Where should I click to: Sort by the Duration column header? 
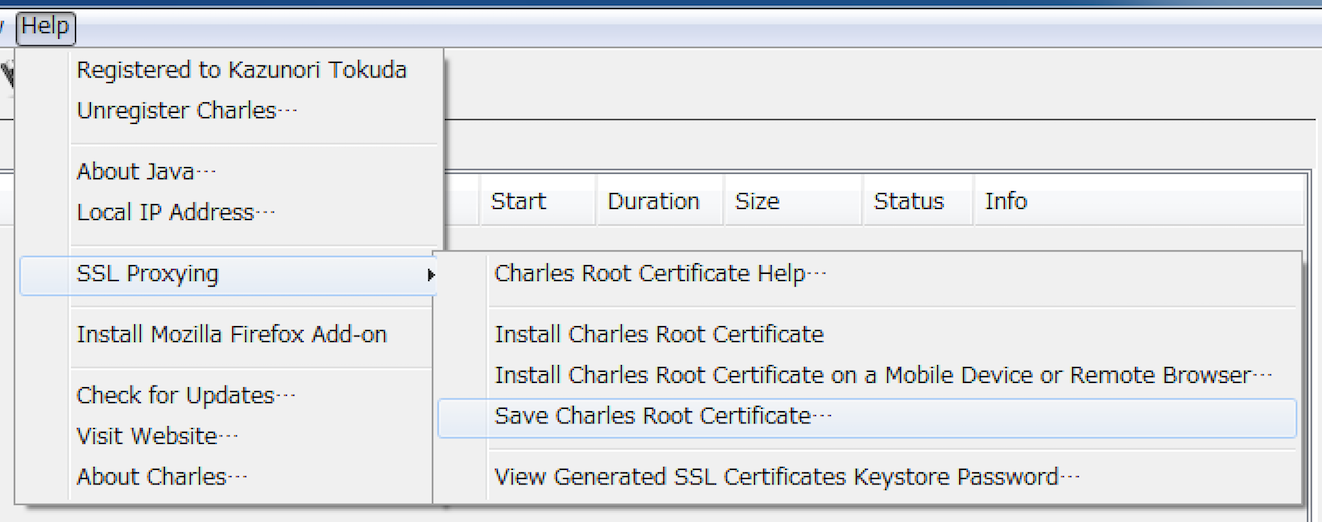click(x=660, y=202)
